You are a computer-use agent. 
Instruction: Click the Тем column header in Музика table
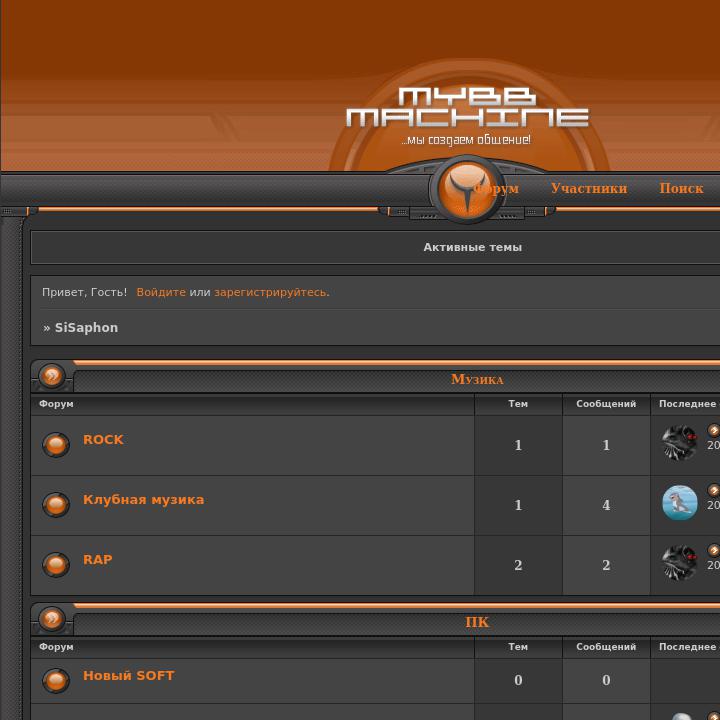click(x=518, y=404)
